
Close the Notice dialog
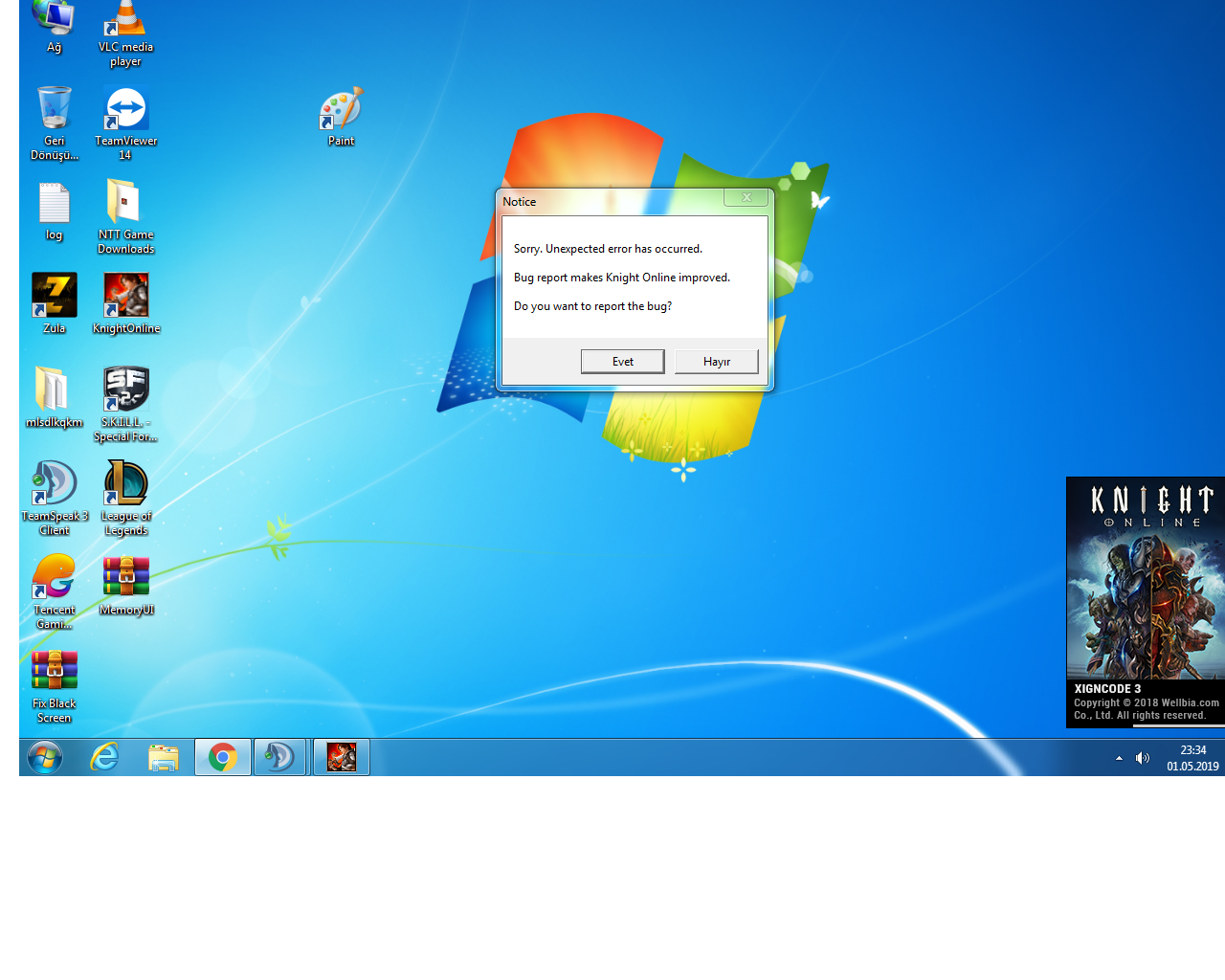pyautogui.click(x=746, y=197)
